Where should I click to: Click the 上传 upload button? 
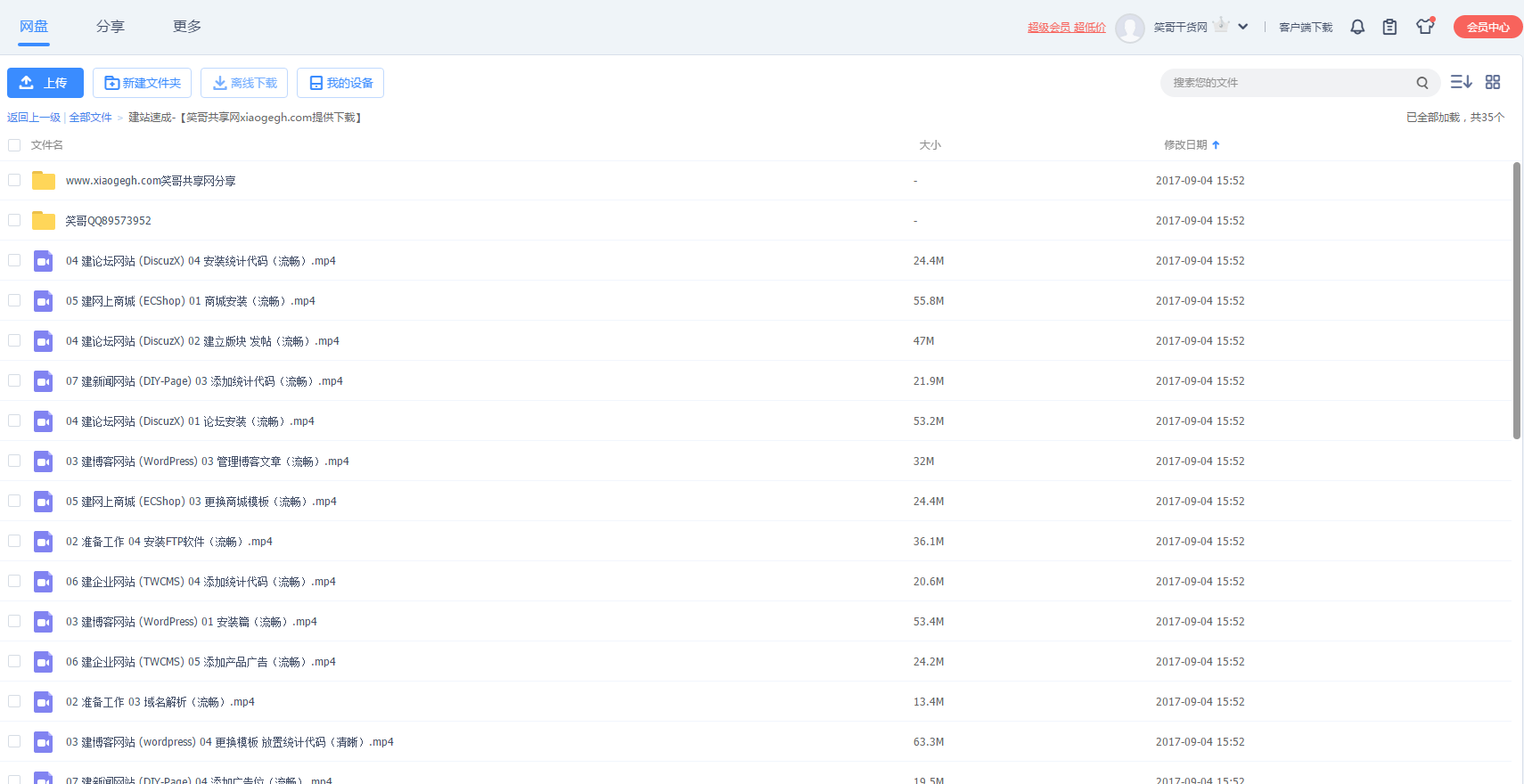(x=45, y=83)
